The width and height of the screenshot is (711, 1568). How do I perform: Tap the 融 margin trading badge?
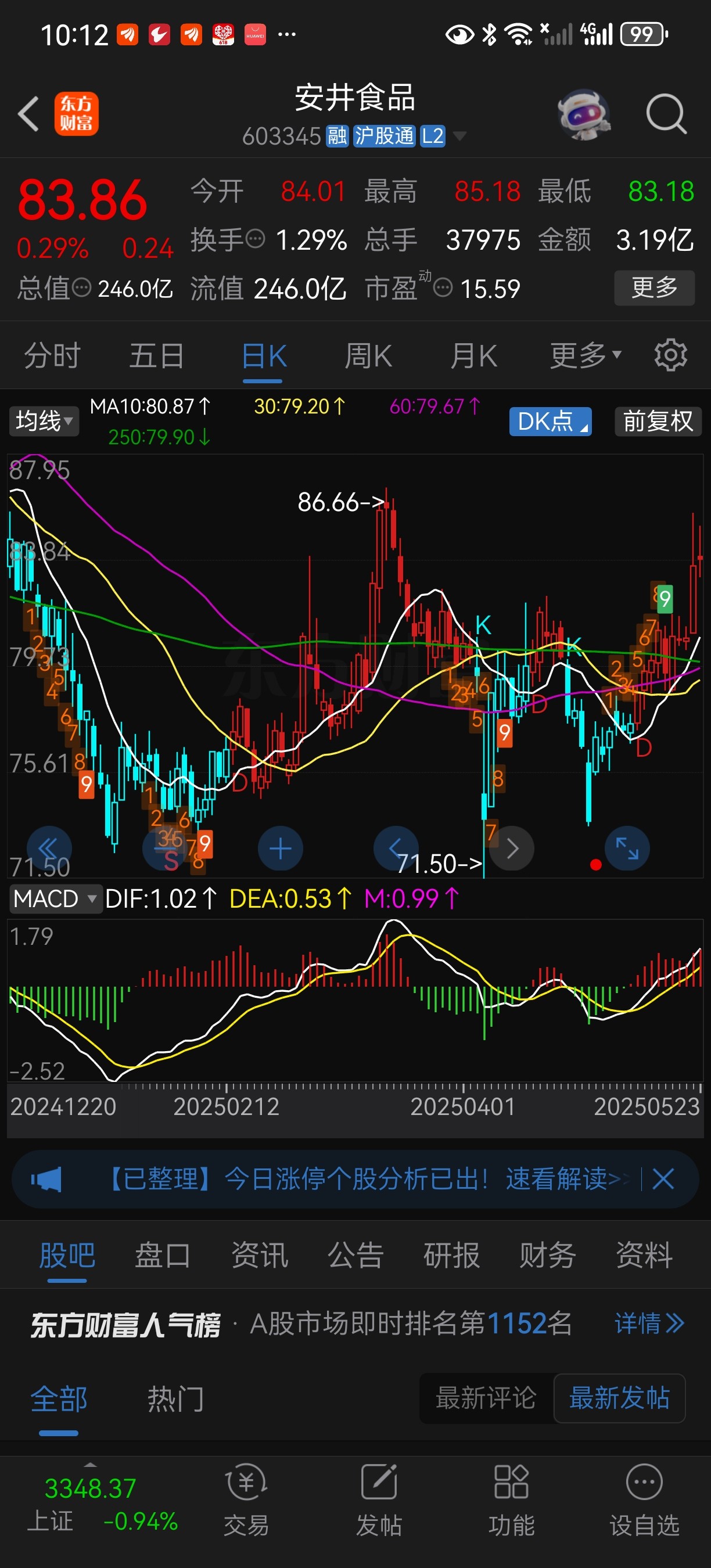337,136
